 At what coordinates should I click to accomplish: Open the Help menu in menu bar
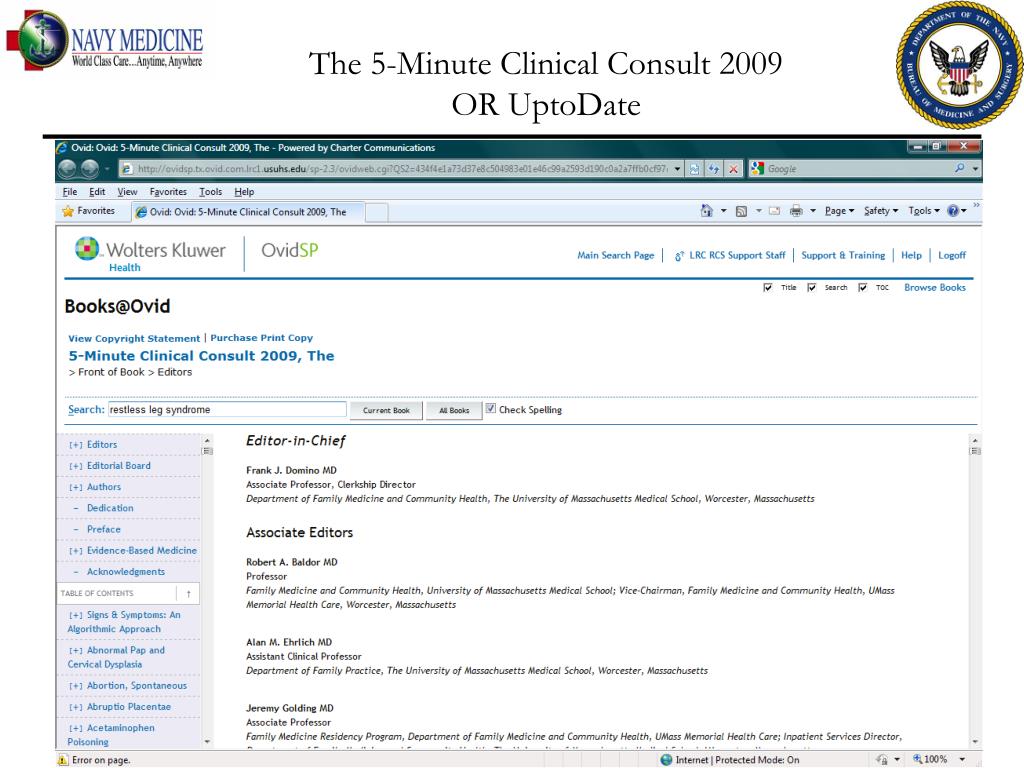(x=244, y=191)
